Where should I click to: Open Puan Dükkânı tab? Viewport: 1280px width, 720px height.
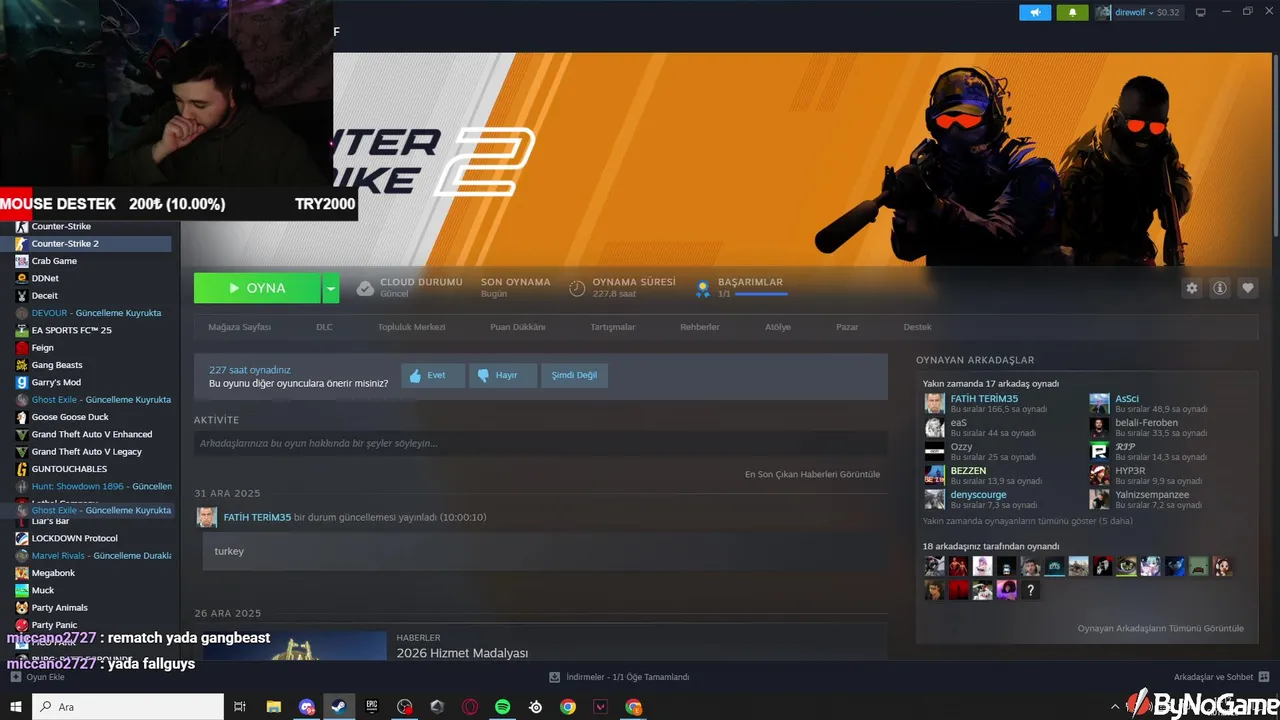click(x=518, y=327)
